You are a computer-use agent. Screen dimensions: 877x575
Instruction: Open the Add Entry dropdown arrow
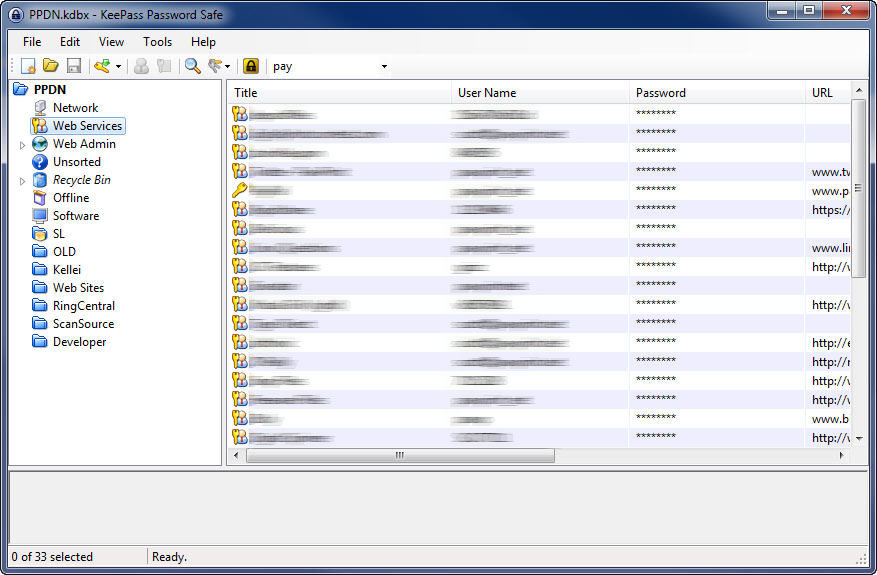coord(119,67)
